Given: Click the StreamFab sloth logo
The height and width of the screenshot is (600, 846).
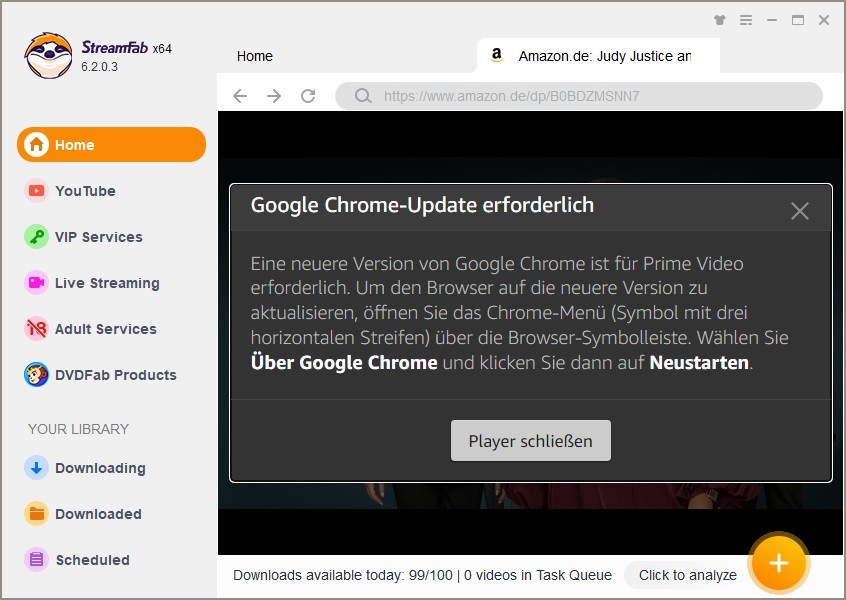Looking at the screenshot, I should tap(49, 56).
